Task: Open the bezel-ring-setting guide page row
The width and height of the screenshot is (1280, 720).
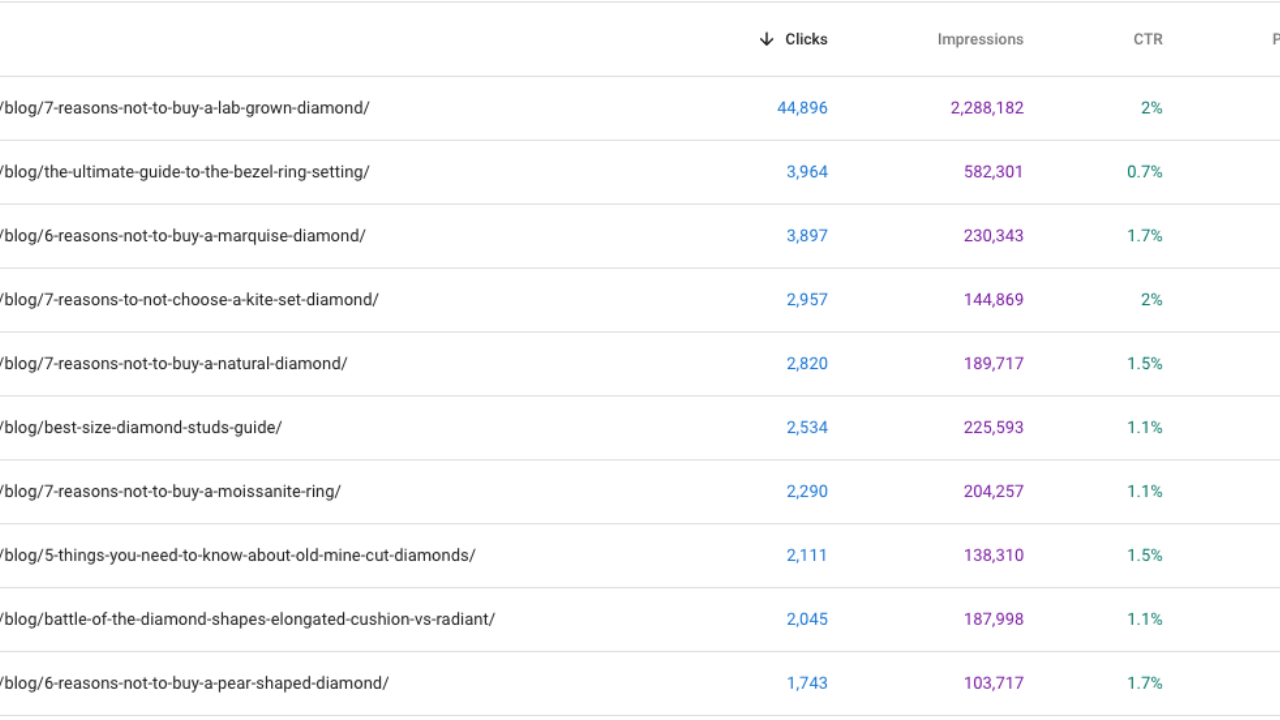Action: tap(640, 172)
